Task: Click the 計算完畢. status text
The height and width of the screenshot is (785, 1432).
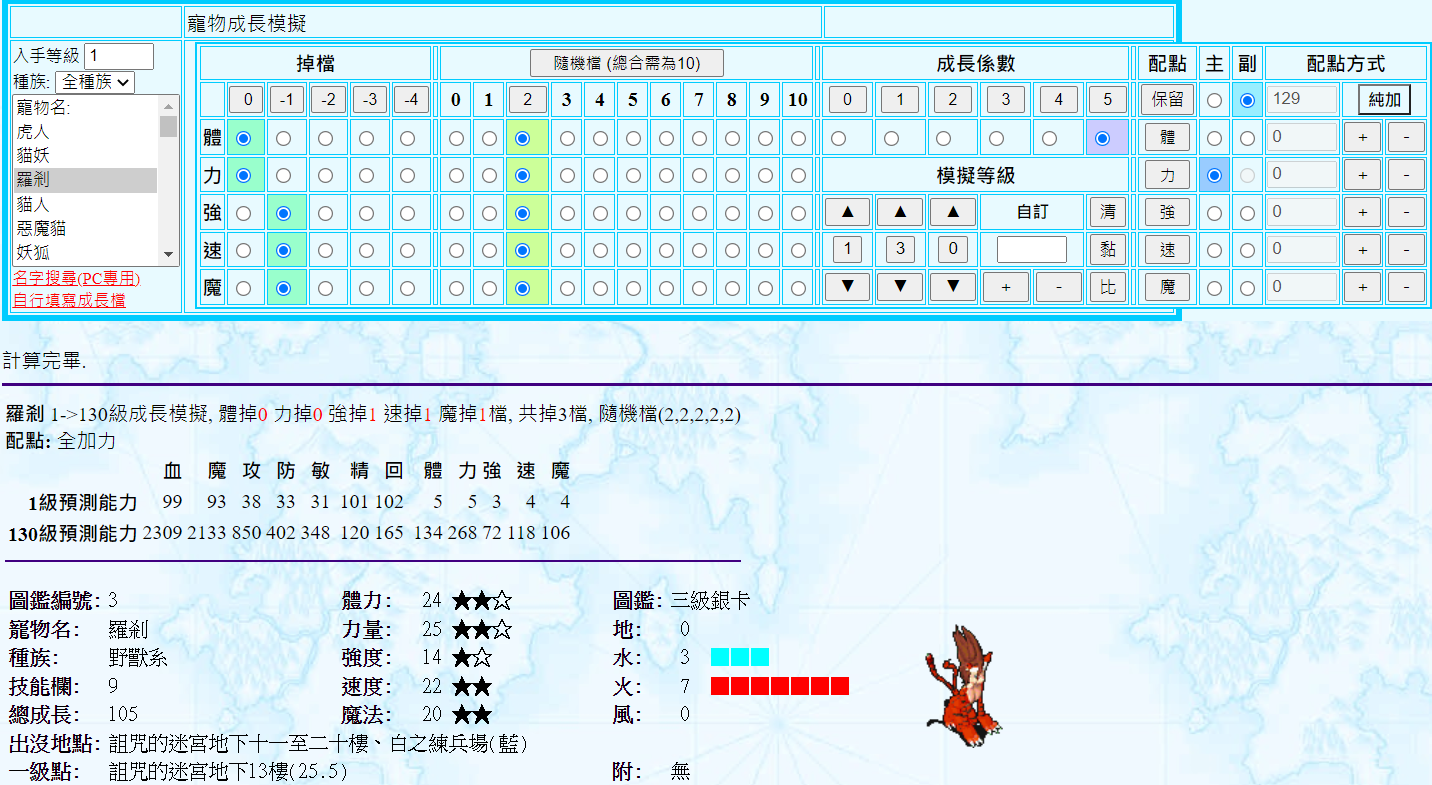Action: (44, 361)
